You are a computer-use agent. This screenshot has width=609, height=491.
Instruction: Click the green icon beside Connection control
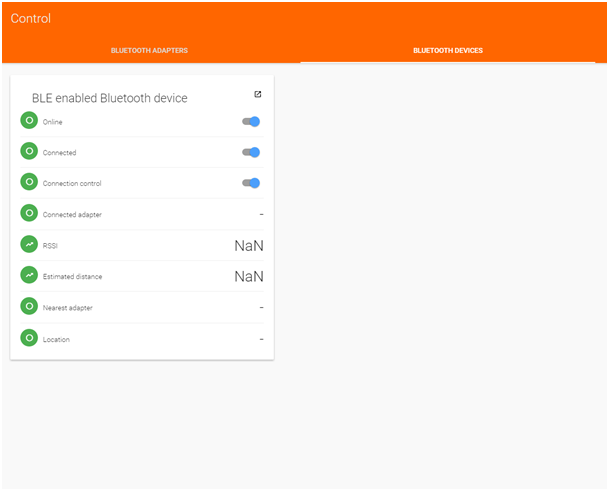click(x=29, y=182)
